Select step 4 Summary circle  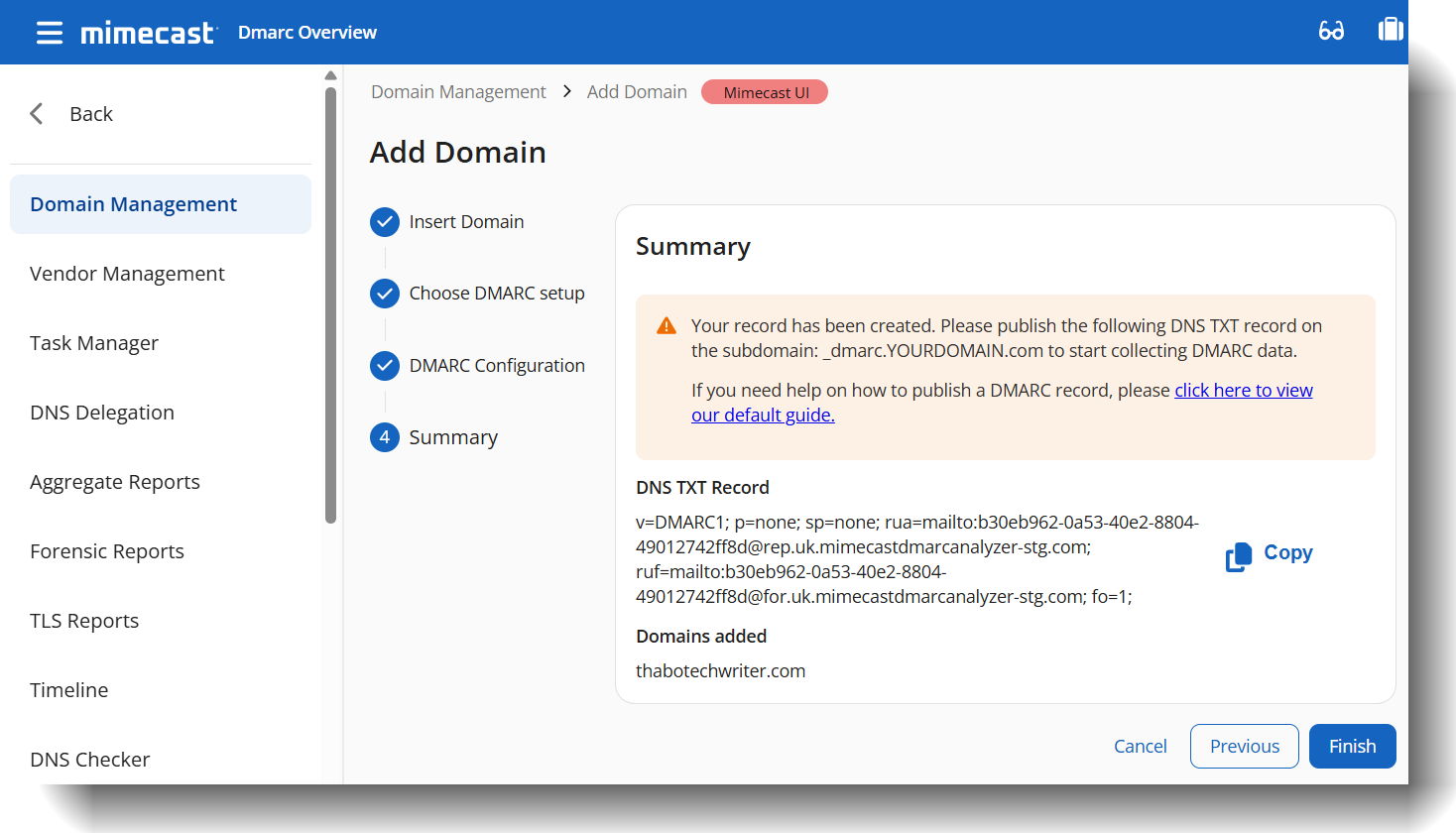point(385,437)
